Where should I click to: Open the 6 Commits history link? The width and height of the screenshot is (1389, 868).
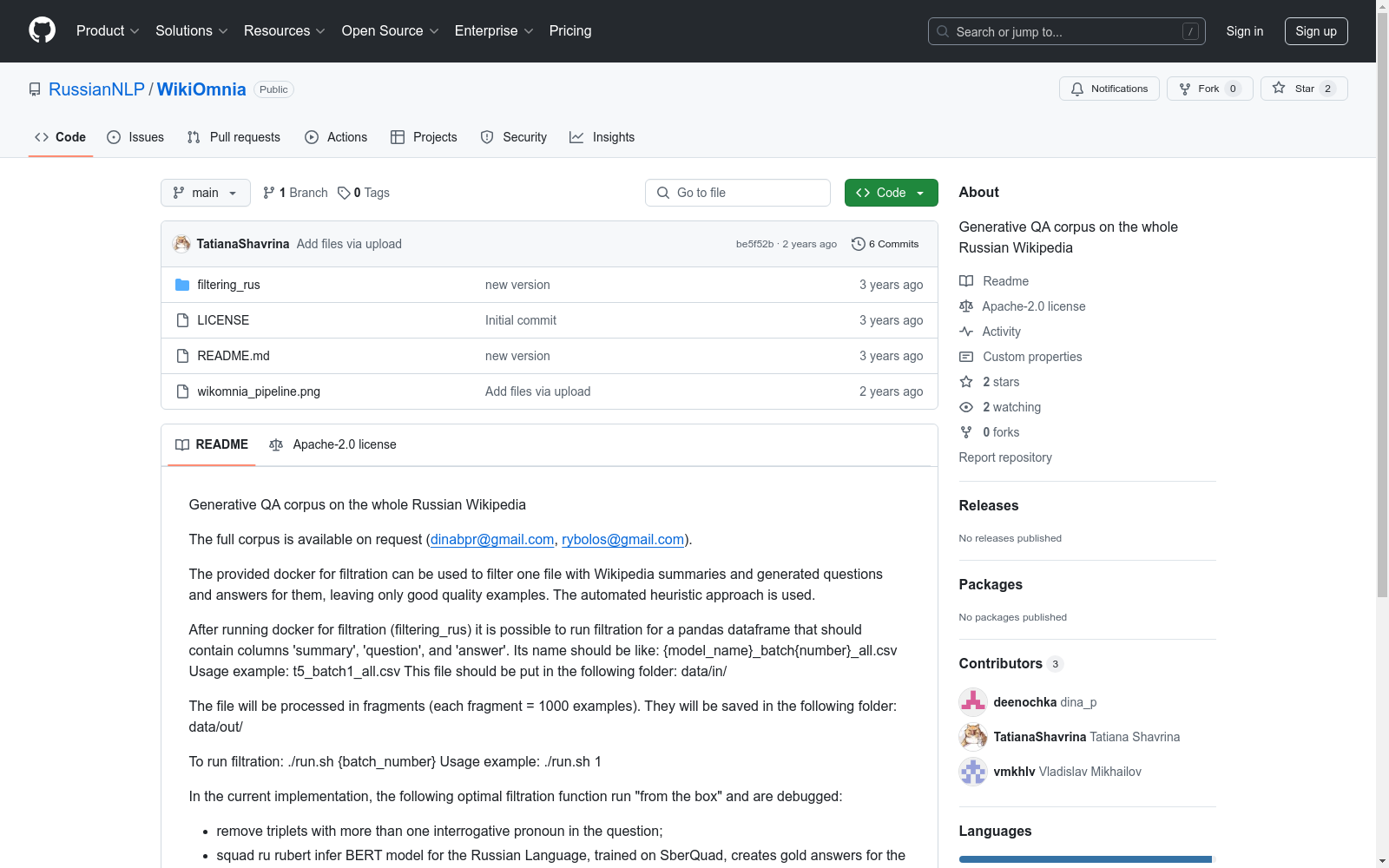click(x=885, y=244)
